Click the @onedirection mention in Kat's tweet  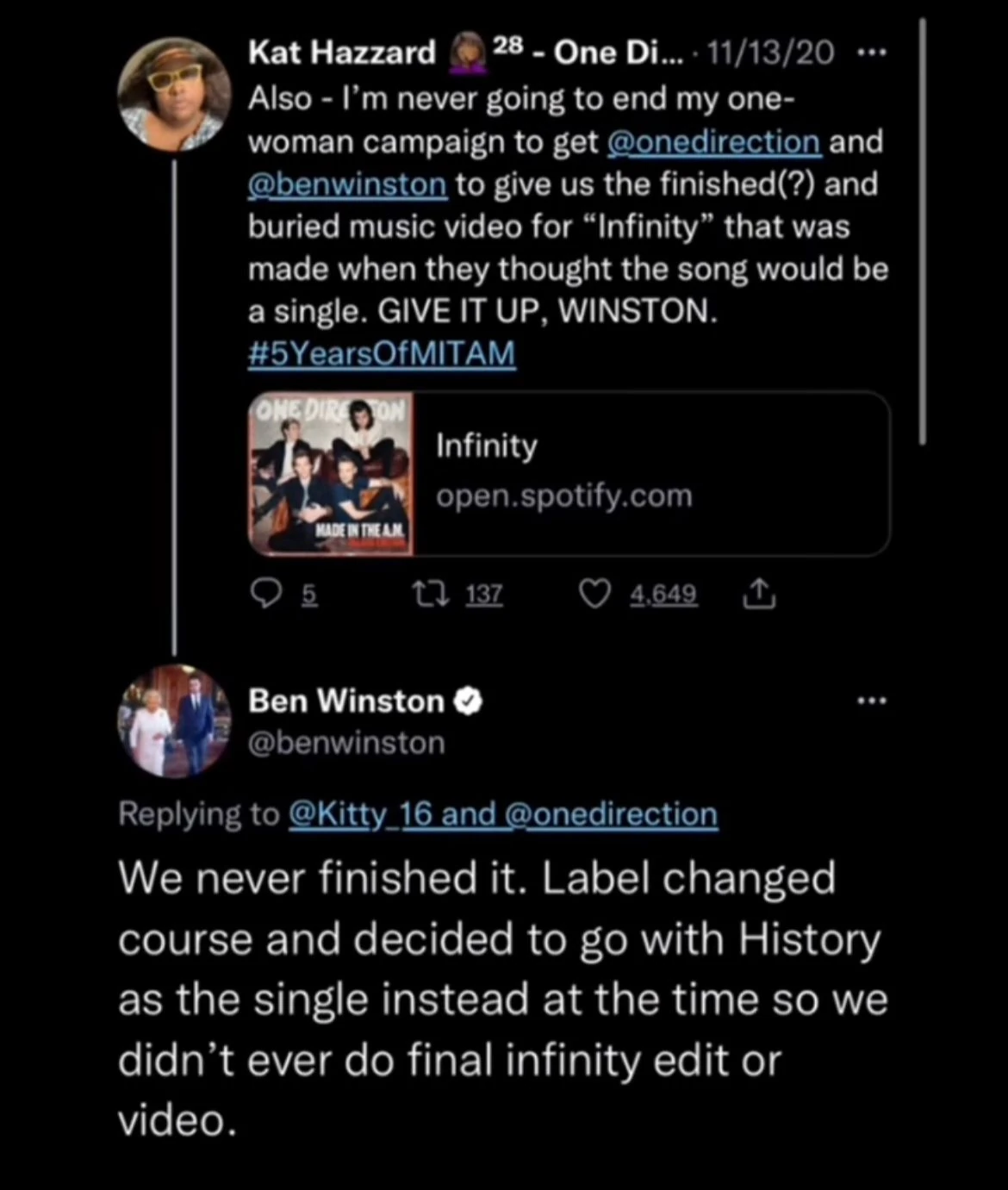(x=713, y=141)
